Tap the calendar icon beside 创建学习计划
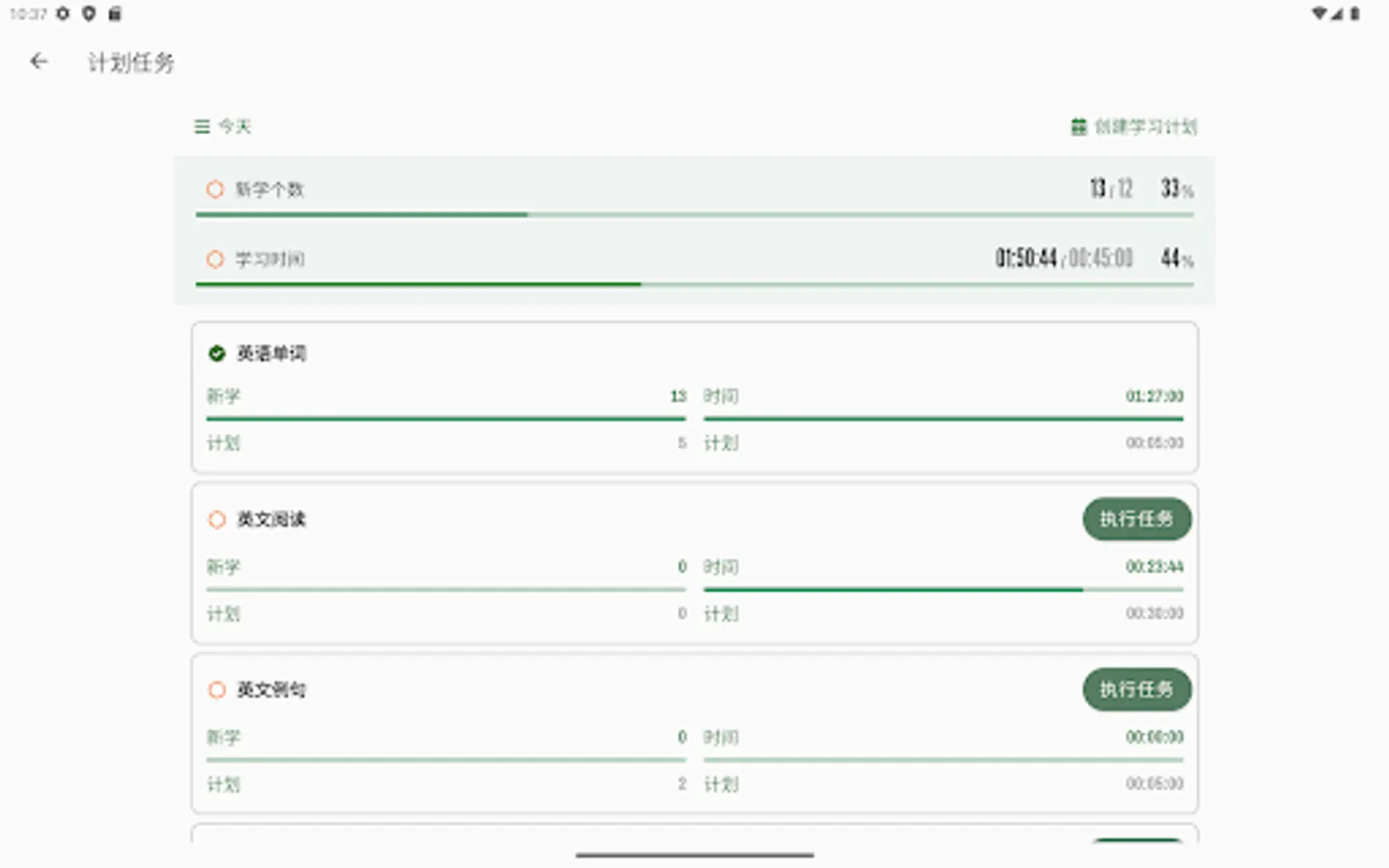 coord(1077,126)
